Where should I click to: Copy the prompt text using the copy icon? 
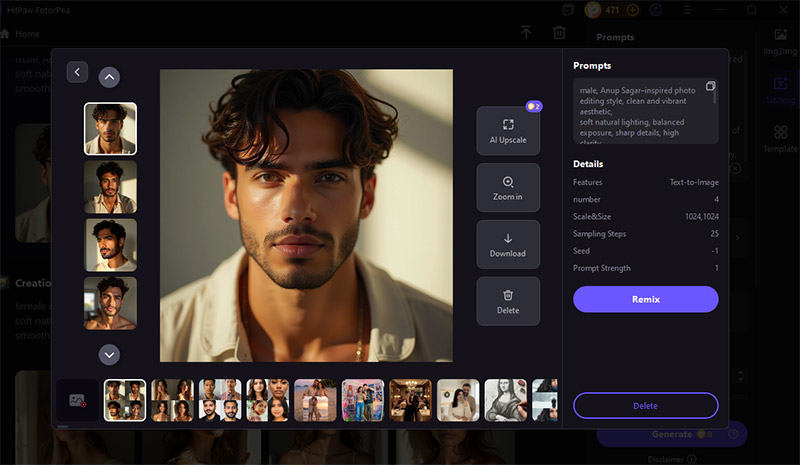(x=710, y=87)
